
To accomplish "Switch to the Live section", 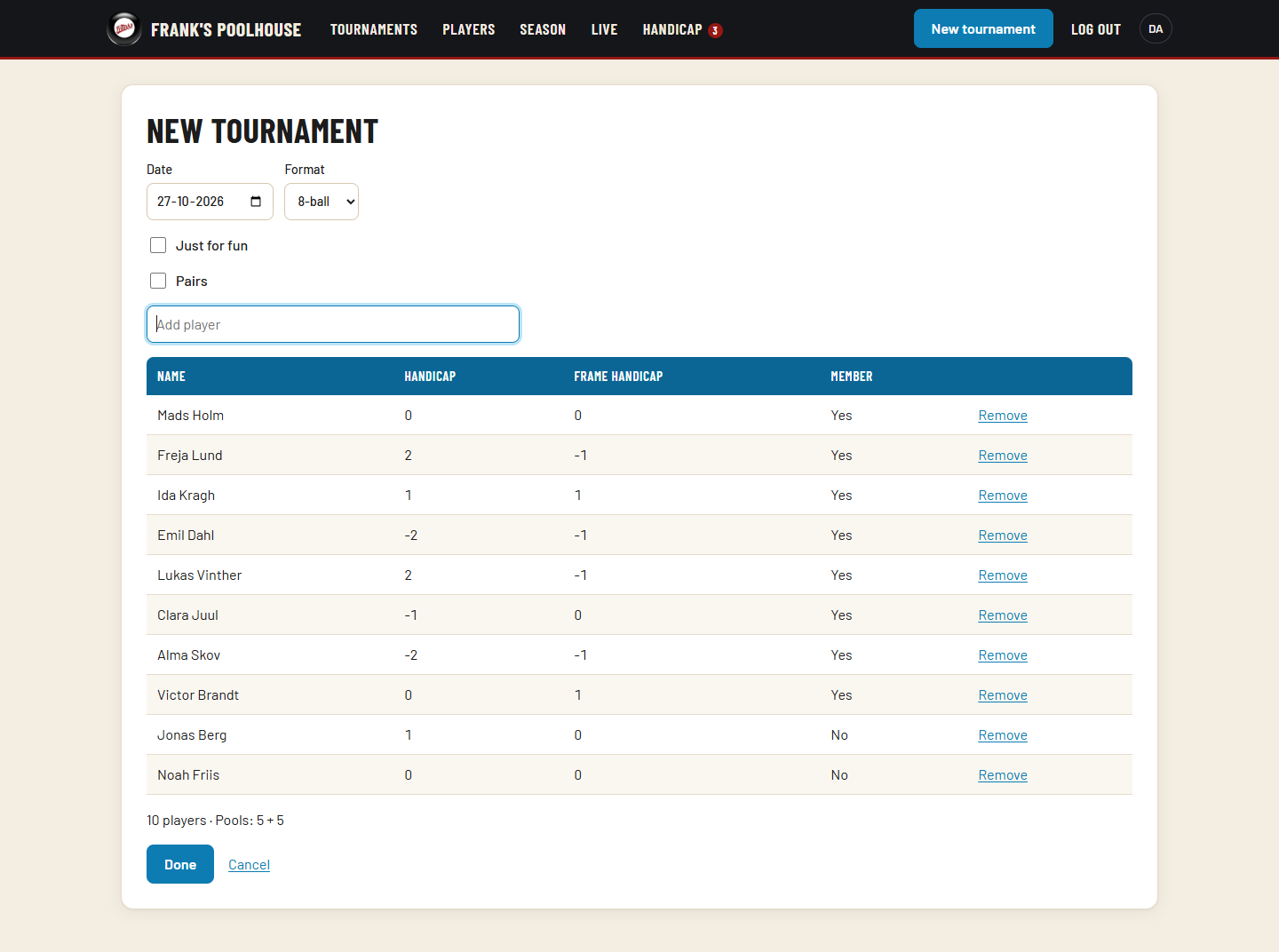I will (604, 29).
